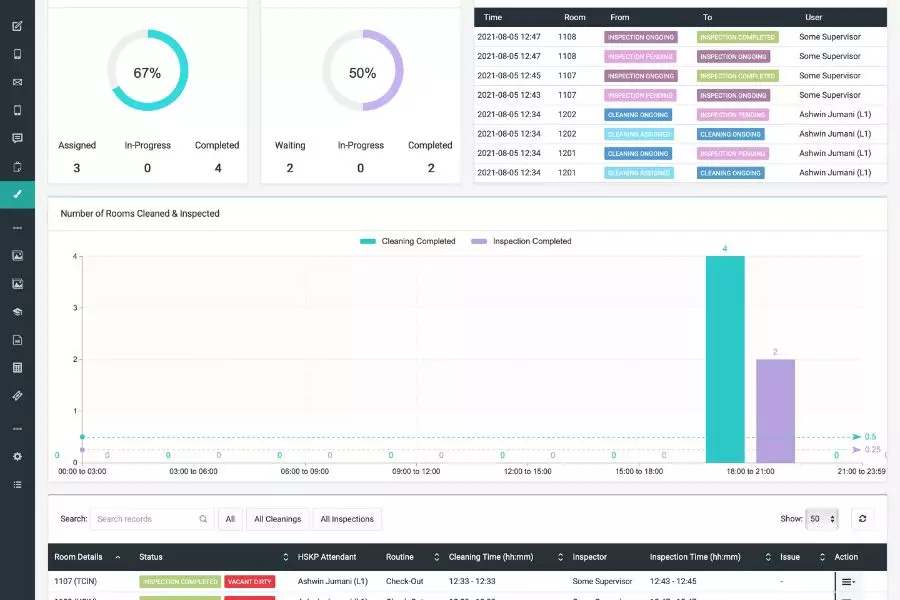Screen dimensions: 900x600
Task: Toggle Cleaning Completed legend in chart
Action: pos(408,241)
